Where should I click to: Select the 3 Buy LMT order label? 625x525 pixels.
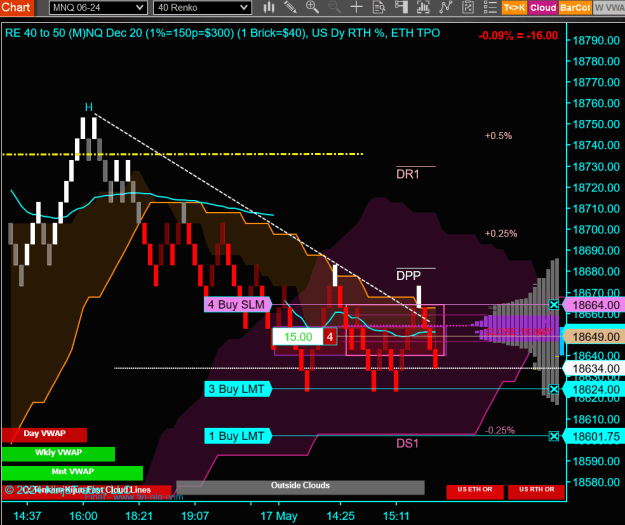[x=238, y=389]
